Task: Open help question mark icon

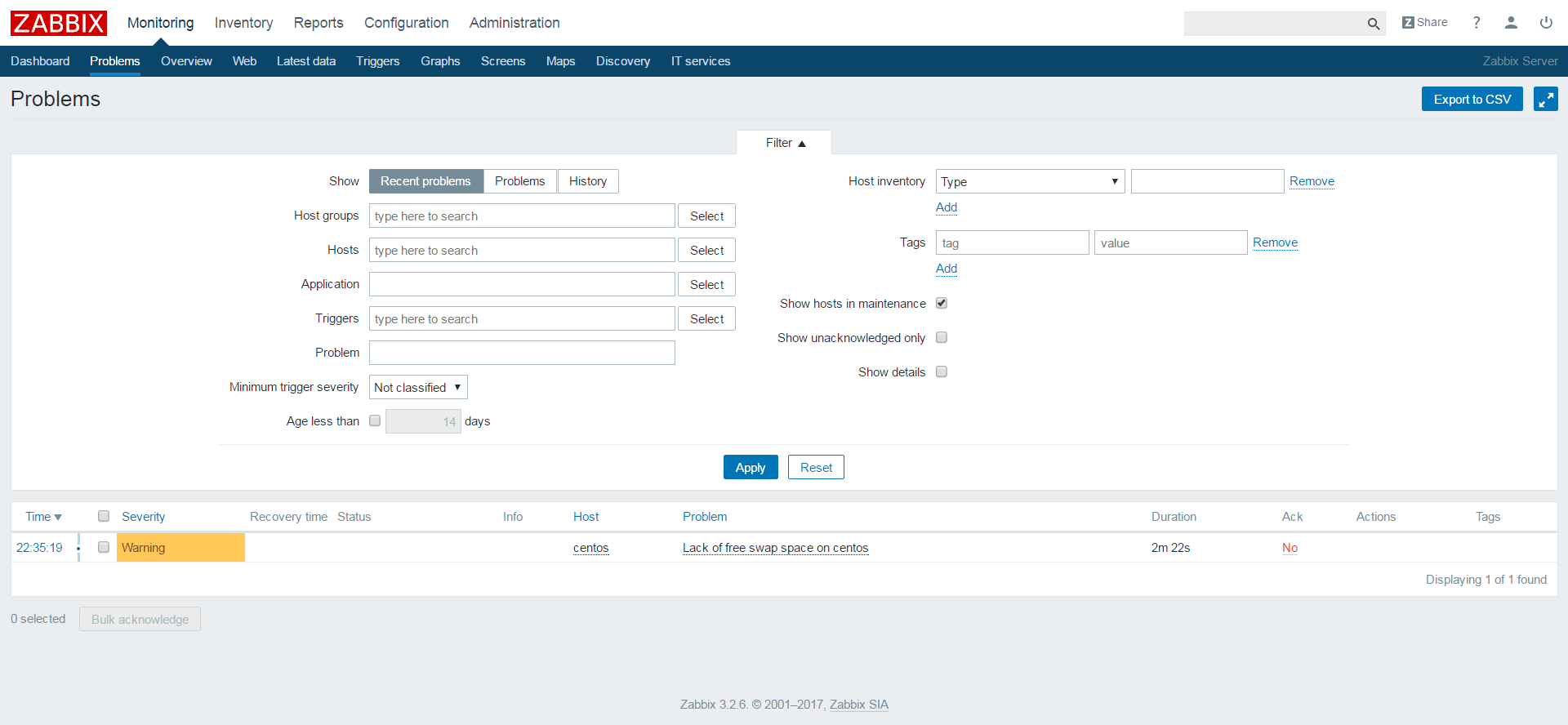Action: tap(1477, 23)
